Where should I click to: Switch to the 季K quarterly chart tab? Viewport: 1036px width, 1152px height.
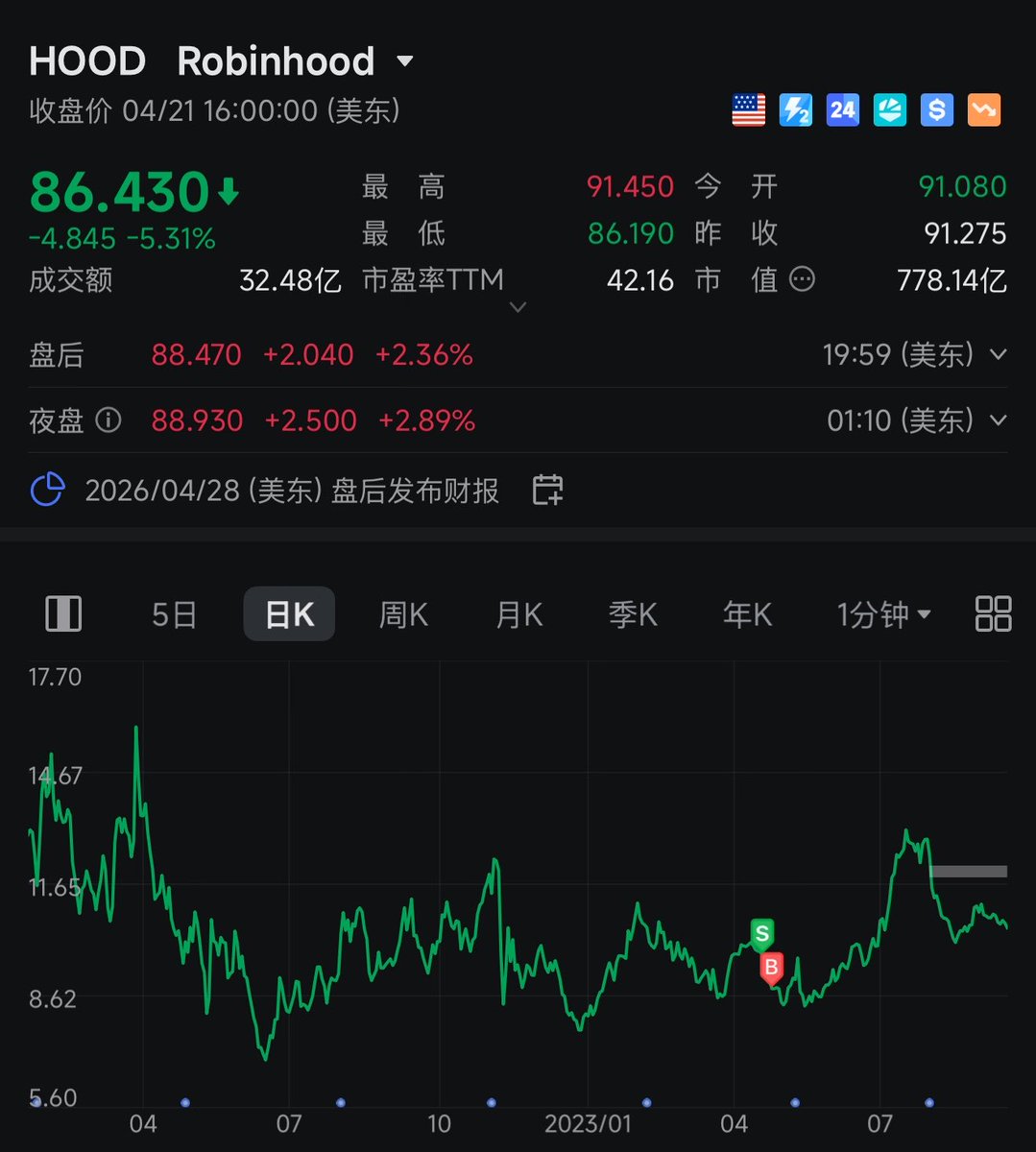click(633, 614)
